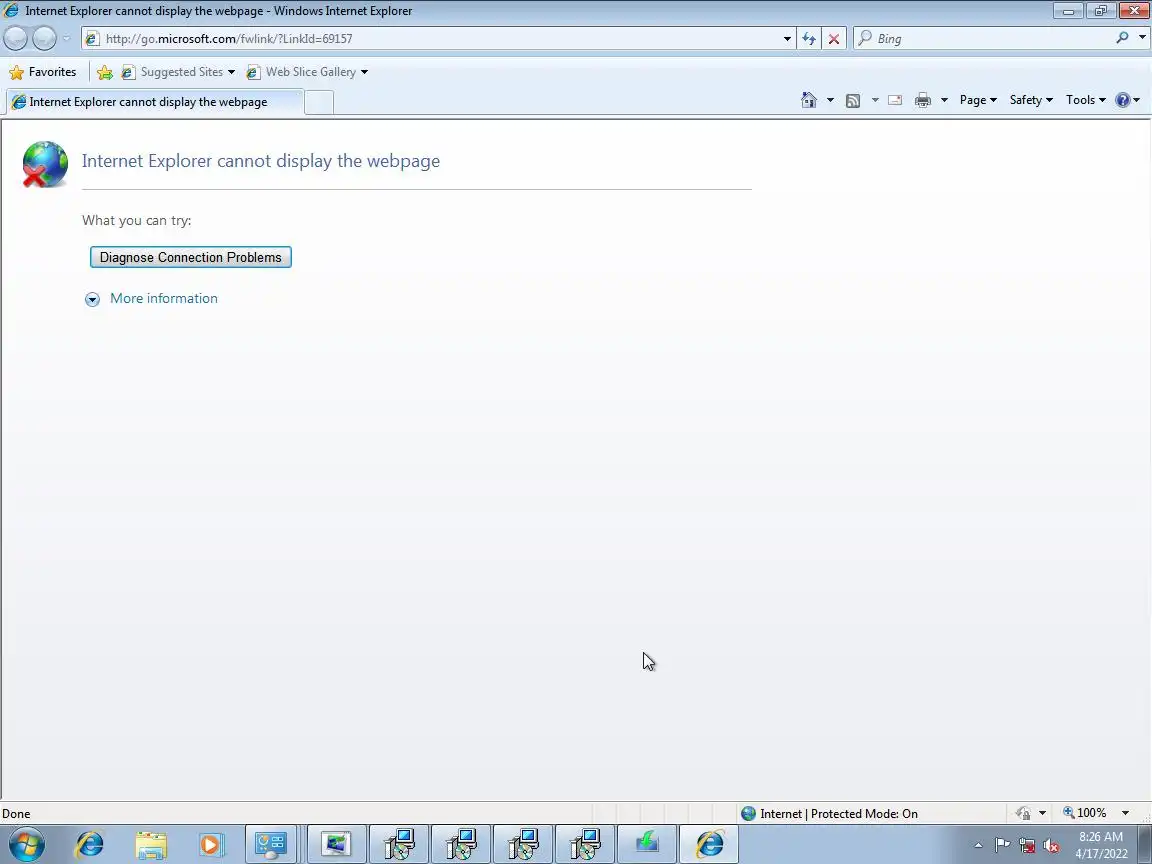Refresh the page using the Refresh icon
This screenshot has height=864, width=1152.
point(809,38)
